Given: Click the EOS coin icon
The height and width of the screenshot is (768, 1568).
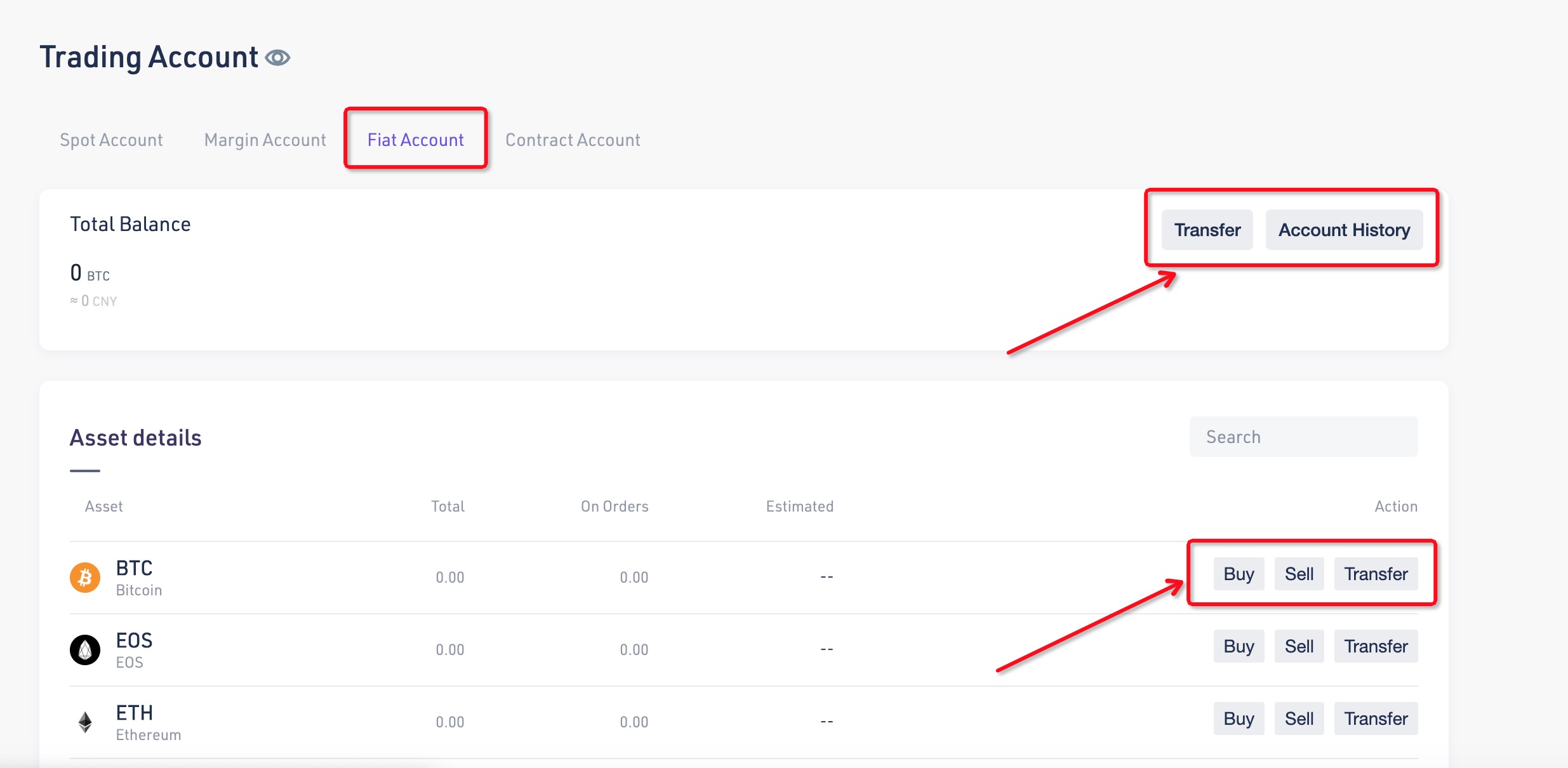Looking at the screenshot, I should point(85,649).
